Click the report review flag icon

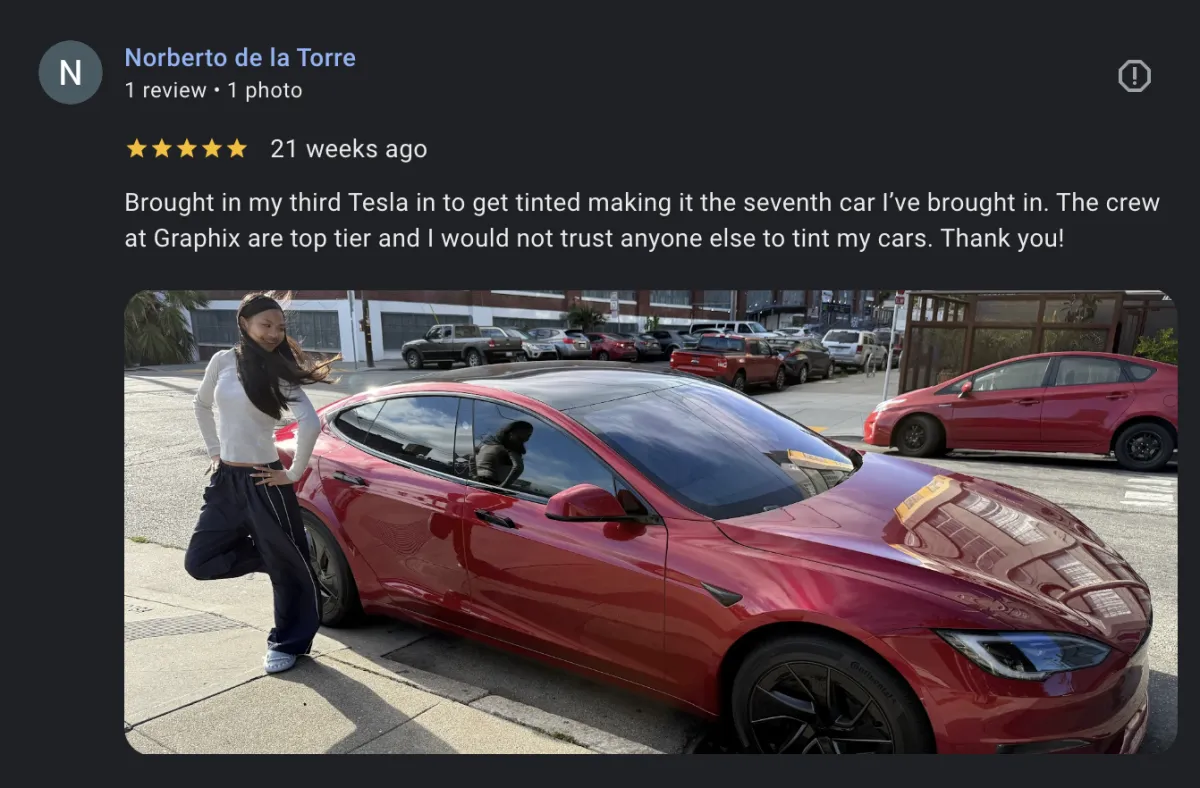point(1134,75)
